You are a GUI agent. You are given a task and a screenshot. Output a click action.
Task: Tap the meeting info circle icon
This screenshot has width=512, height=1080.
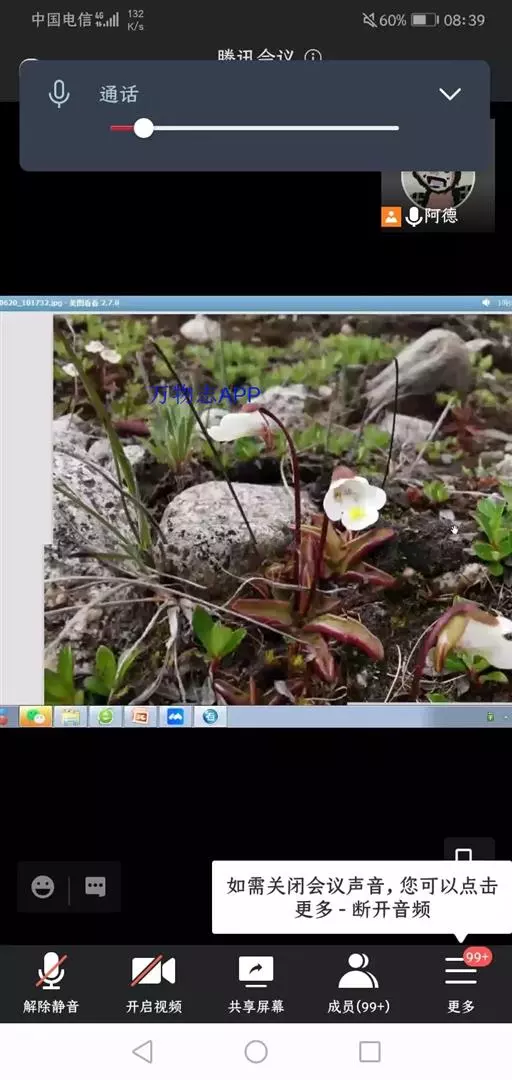tap(314, 56)
